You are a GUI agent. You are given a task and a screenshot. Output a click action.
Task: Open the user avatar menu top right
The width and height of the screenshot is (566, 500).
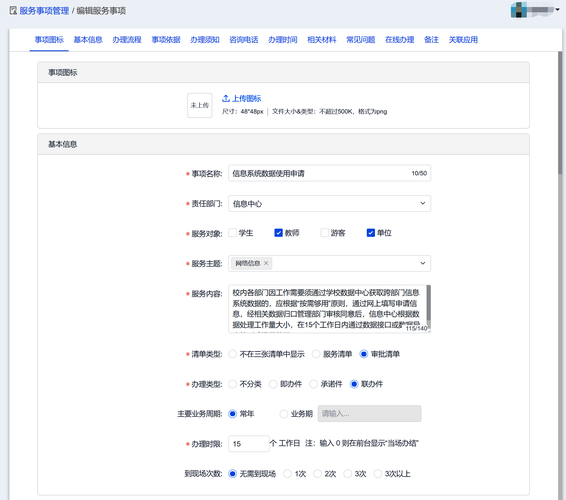point(518,10)
